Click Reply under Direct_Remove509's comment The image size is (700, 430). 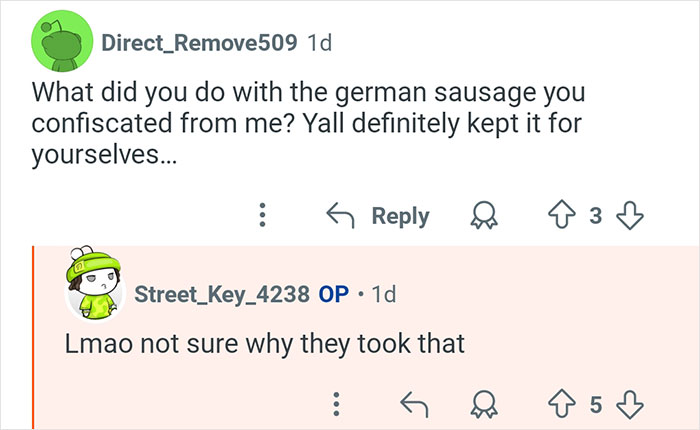pyautogui.click(x=379, y=215)
